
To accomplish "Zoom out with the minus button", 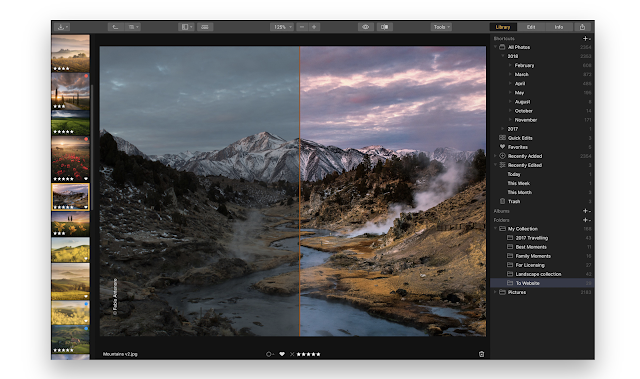I will tap(302, 27).
